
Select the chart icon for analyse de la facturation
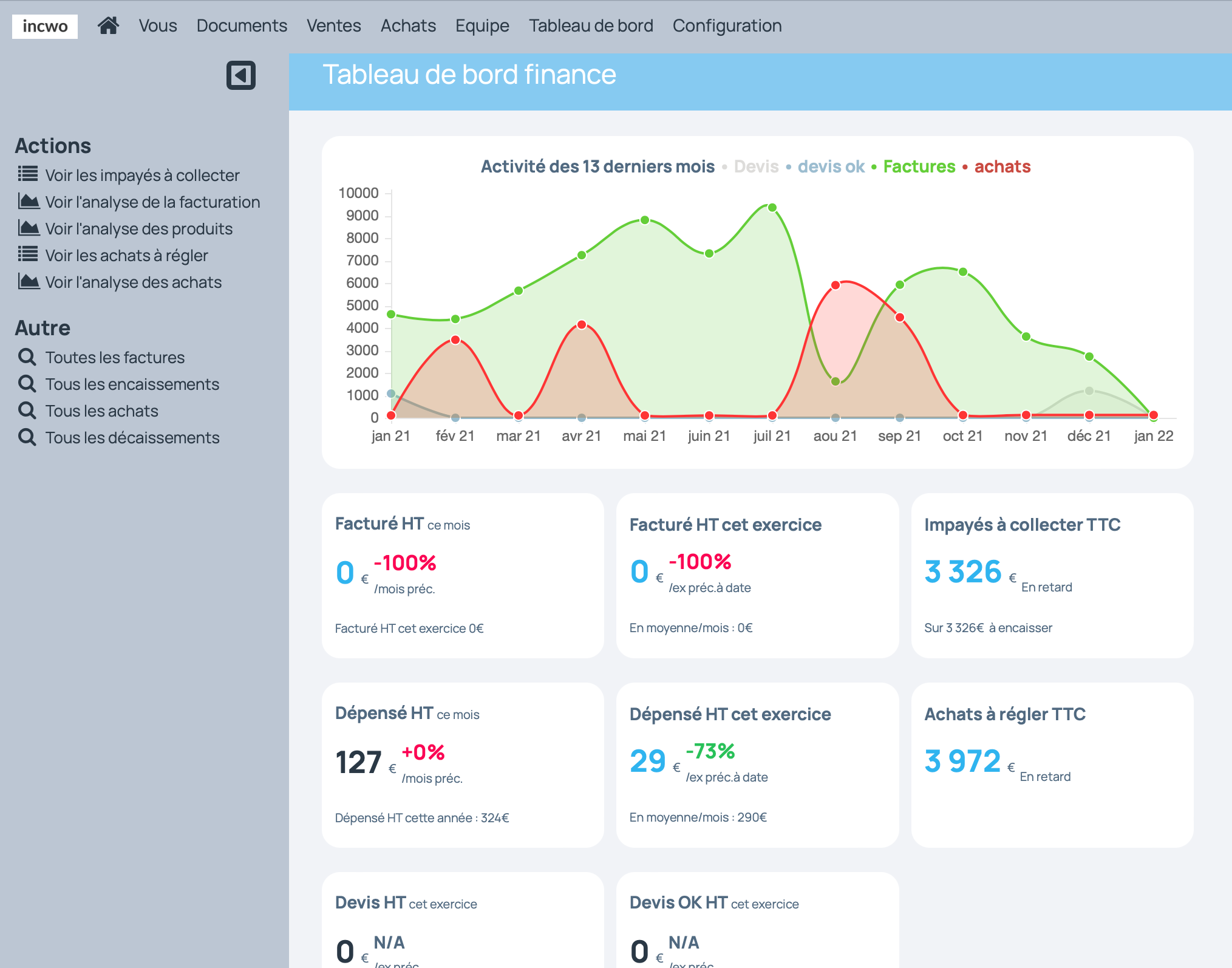pyautogui.click(x=28, y=201)
